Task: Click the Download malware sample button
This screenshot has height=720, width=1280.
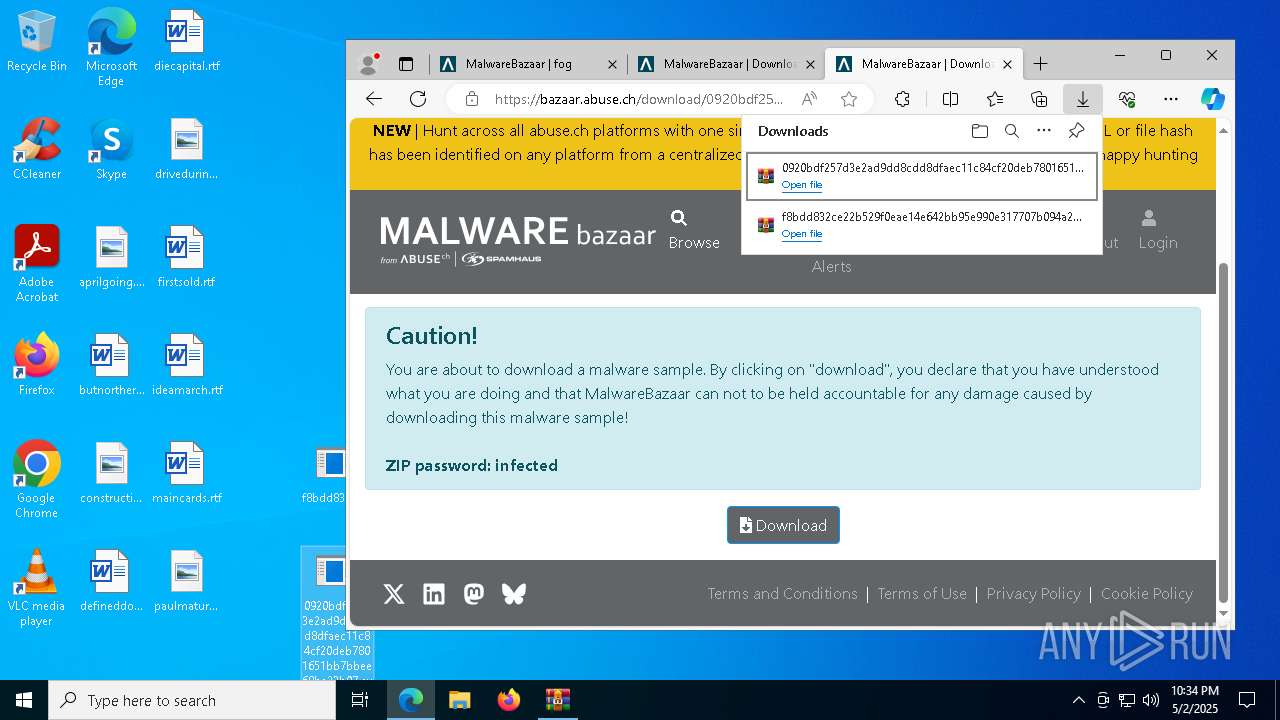Action: click(783, 525)
